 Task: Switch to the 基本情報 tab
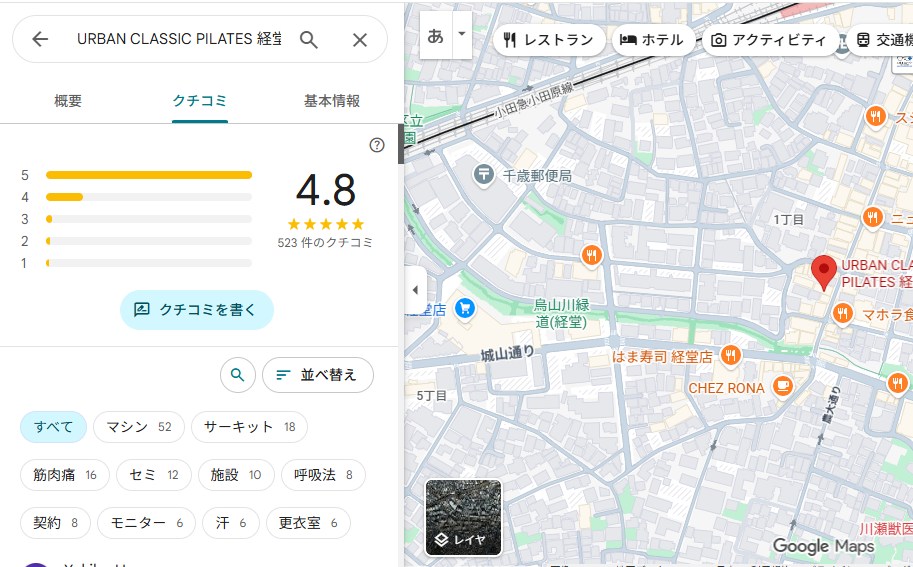331,101
